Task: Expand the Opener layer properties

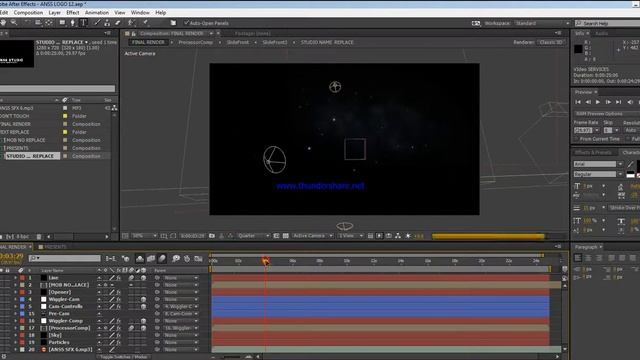Action: click(16, 292)
